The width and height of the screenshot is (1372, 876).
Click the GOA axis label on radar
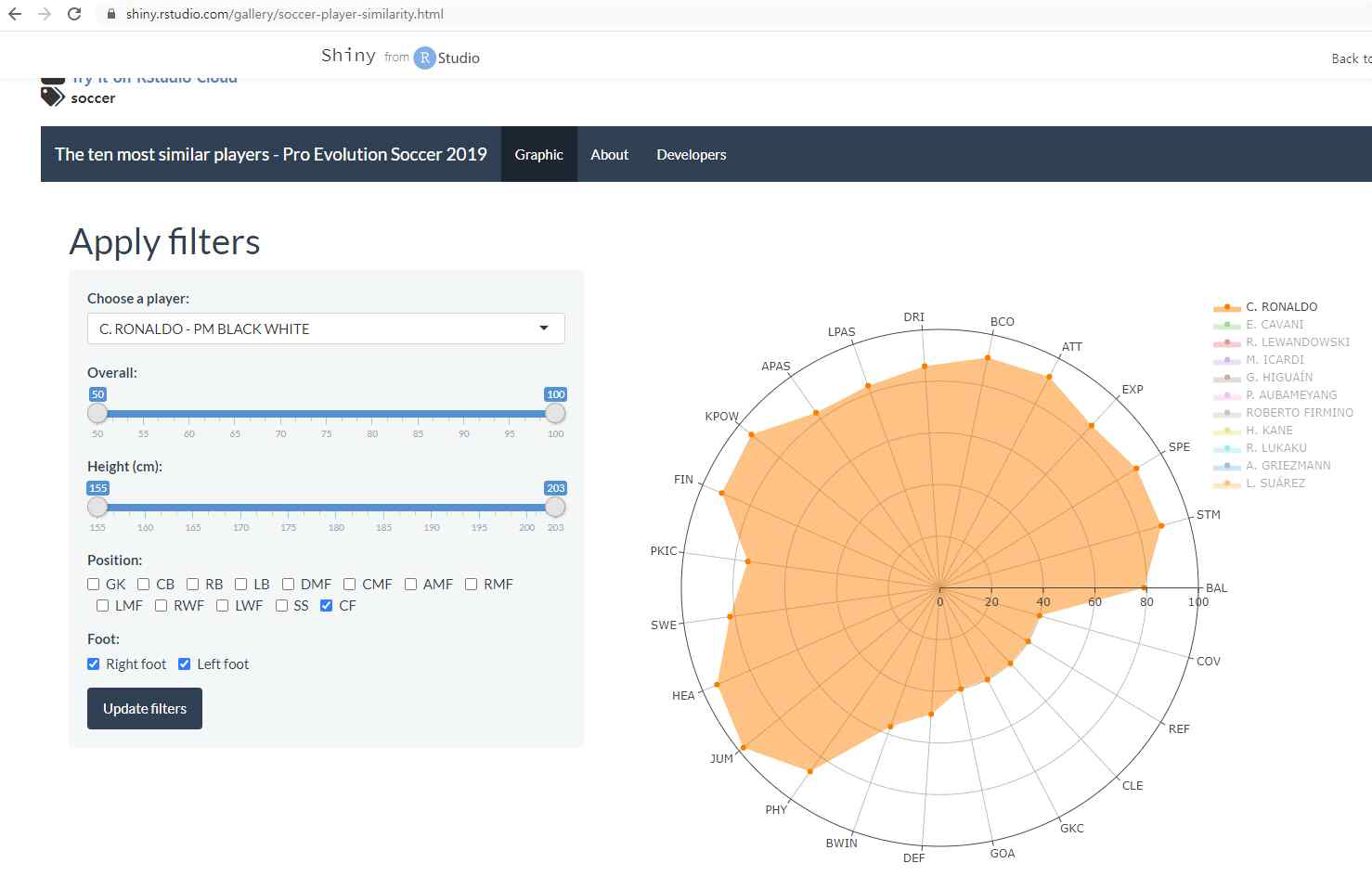click(x=1002, y=853)
